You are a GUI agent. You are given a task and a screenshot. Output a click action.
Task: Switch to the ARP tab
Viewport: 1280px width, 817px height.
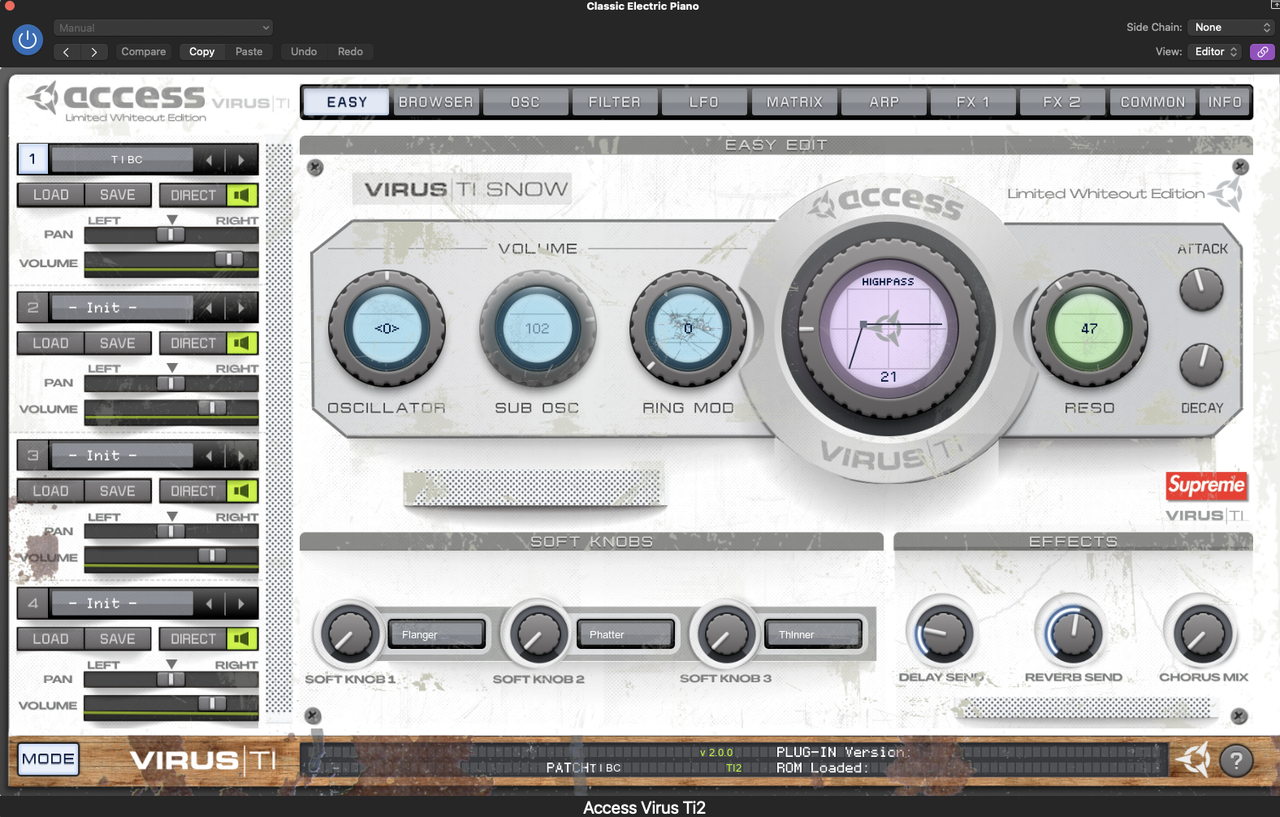click(x=884, y=102)
